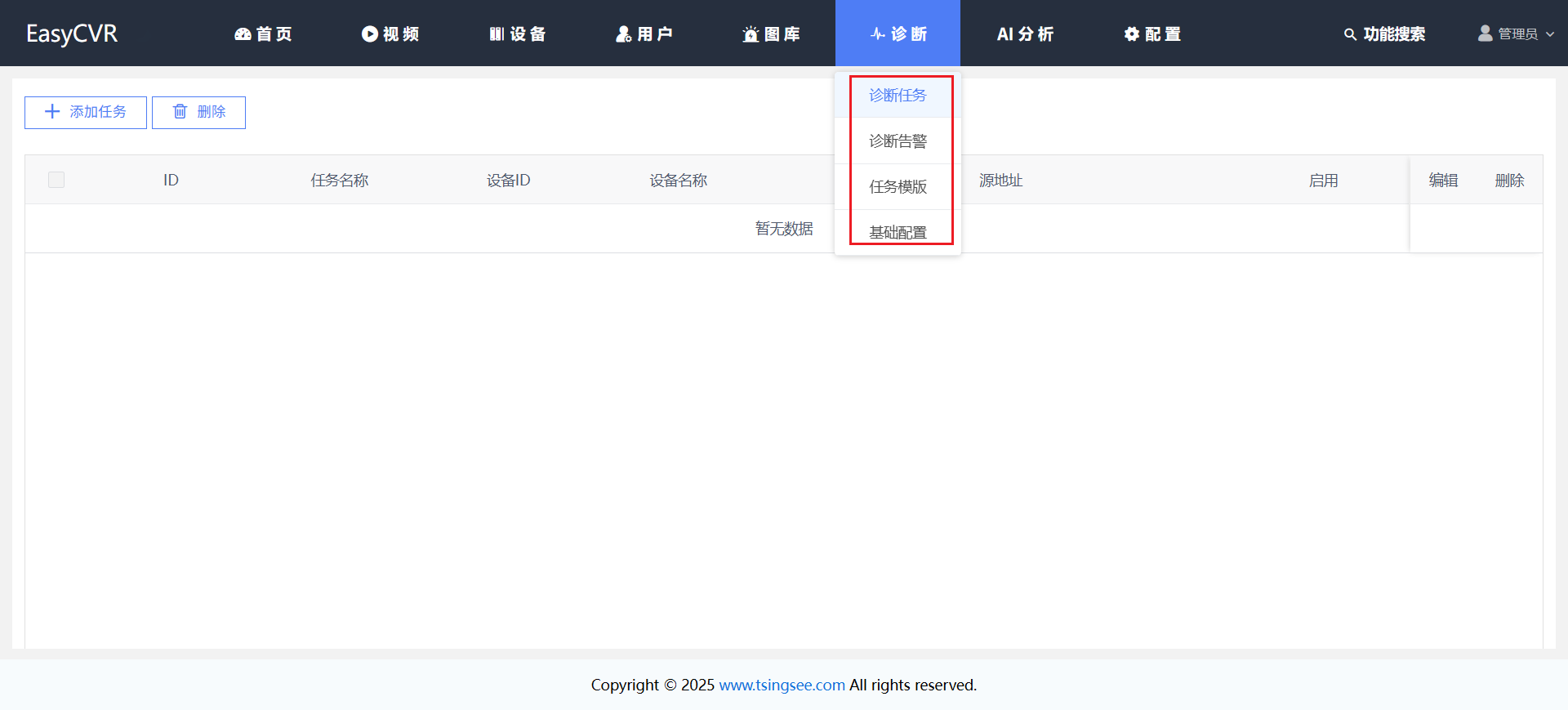Click the 源地址 column header
Viewport: 1568px width, 710px height.
coord(1001,181)
